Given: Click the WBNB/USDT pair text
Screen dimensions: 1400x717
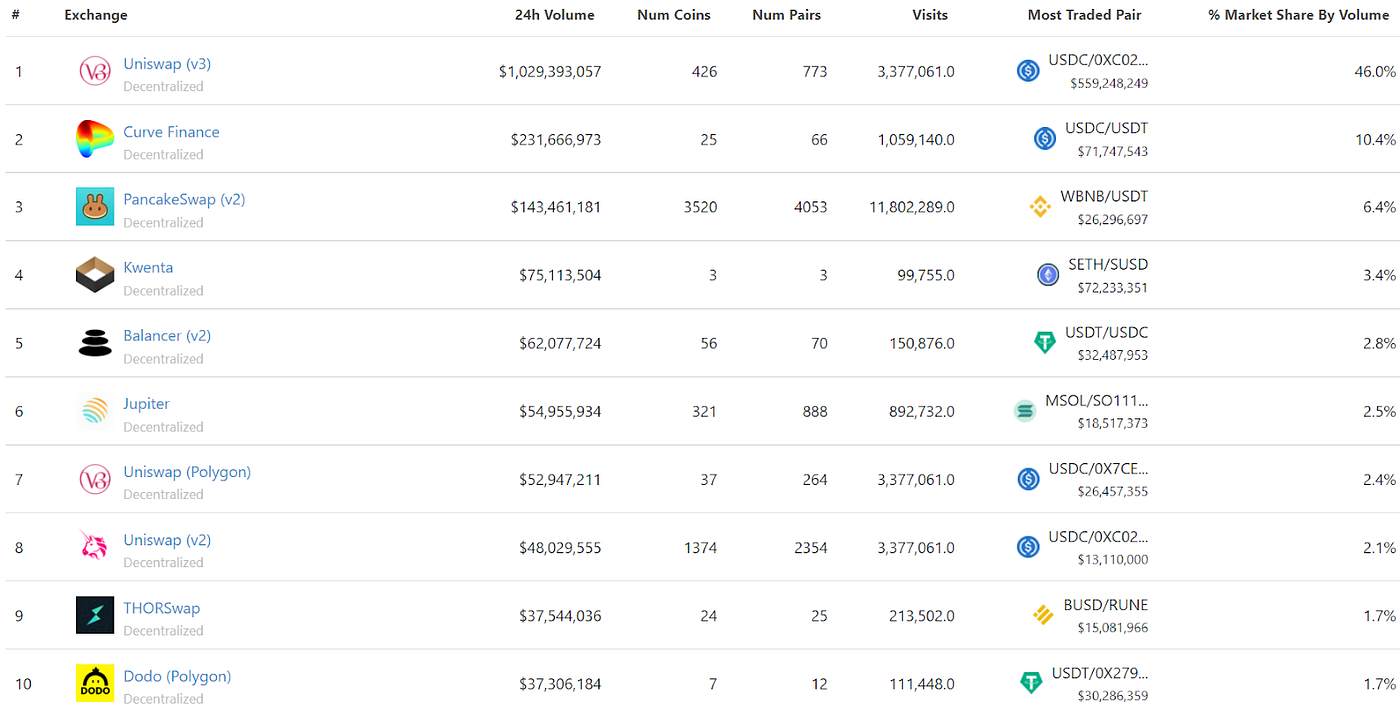Looking at the screenshot, I should [1104, 197].
